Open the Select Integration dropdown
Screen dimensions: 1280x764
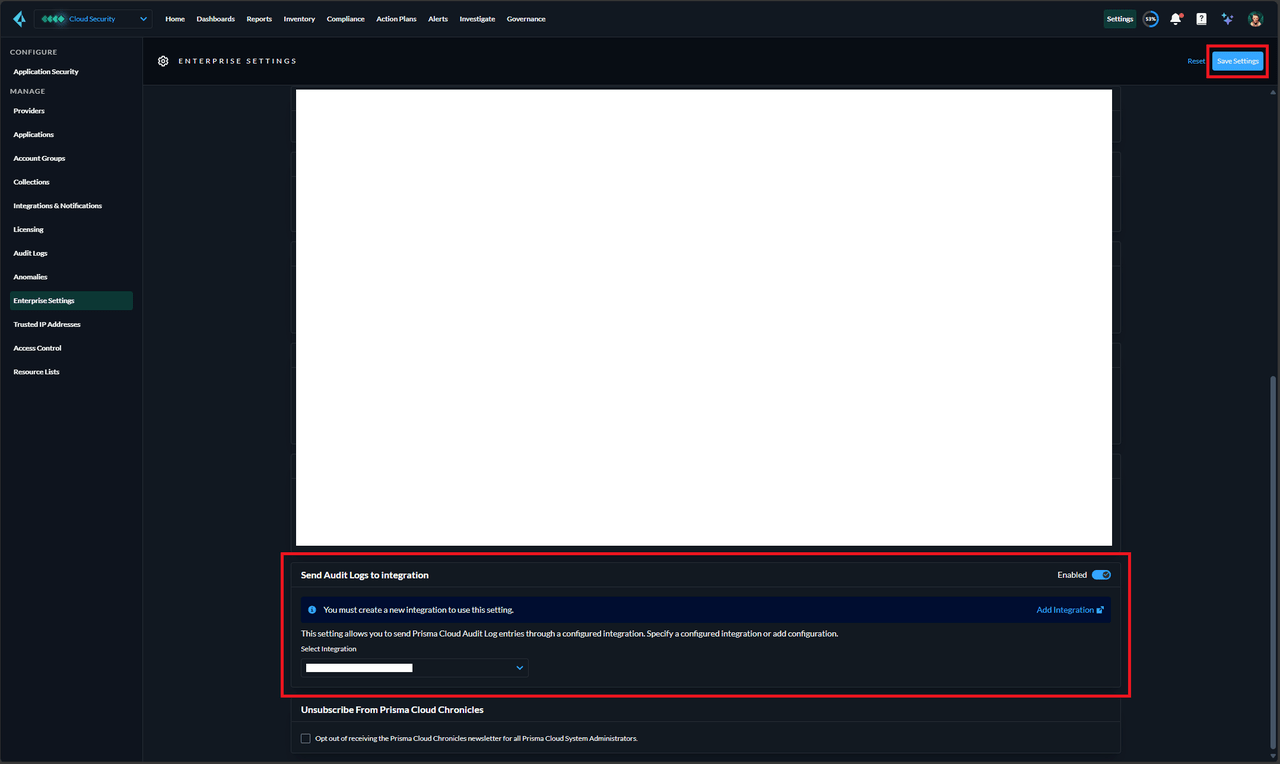(x=415, y=667)
